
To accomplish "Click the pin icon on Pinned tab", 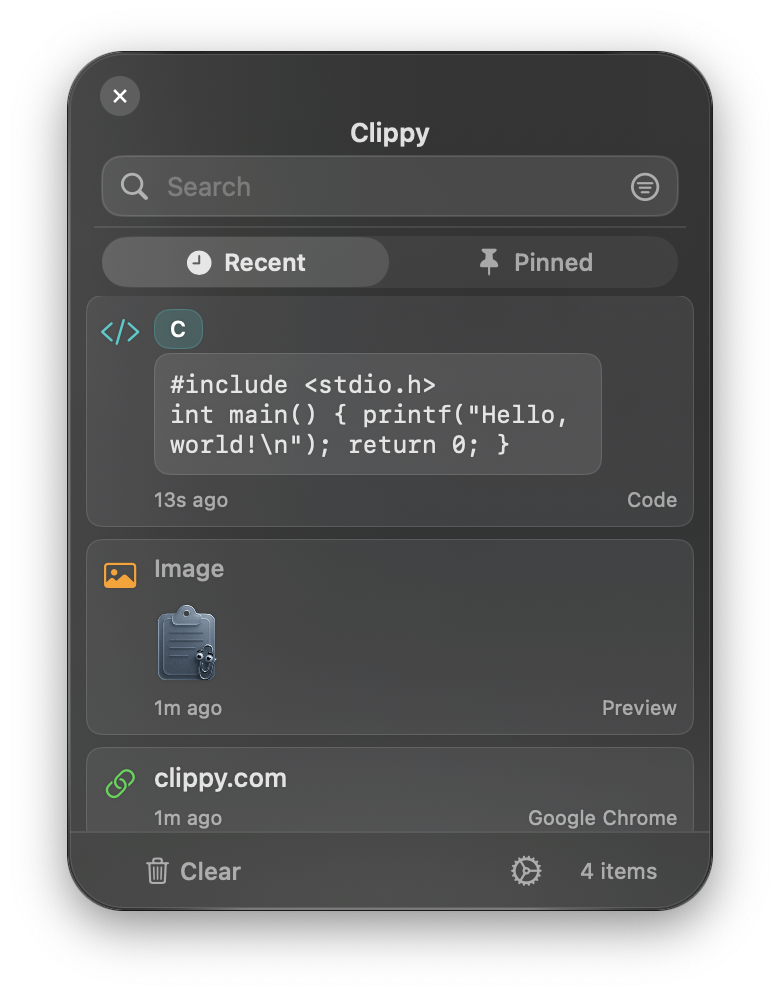I will [488, 261].
